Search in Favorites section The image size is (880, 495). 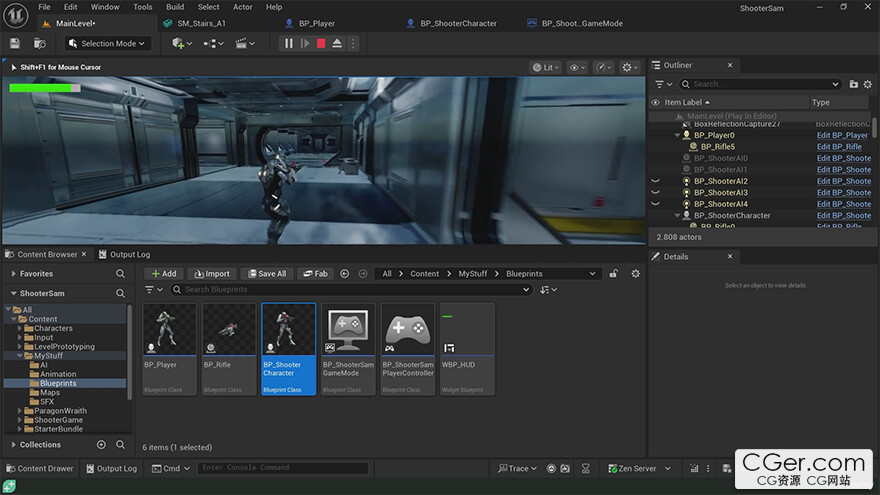tap(120, 273)
